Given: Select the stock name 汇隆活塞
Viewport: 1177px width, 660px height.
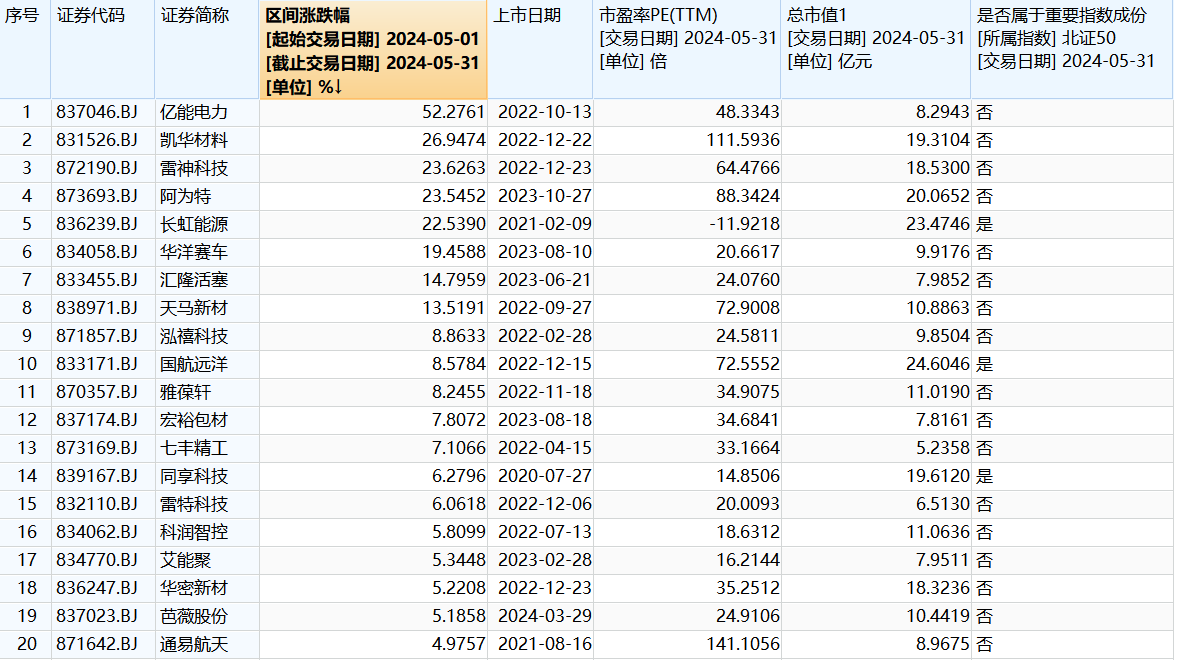Looking at the screenshot, I should point(194,280).
